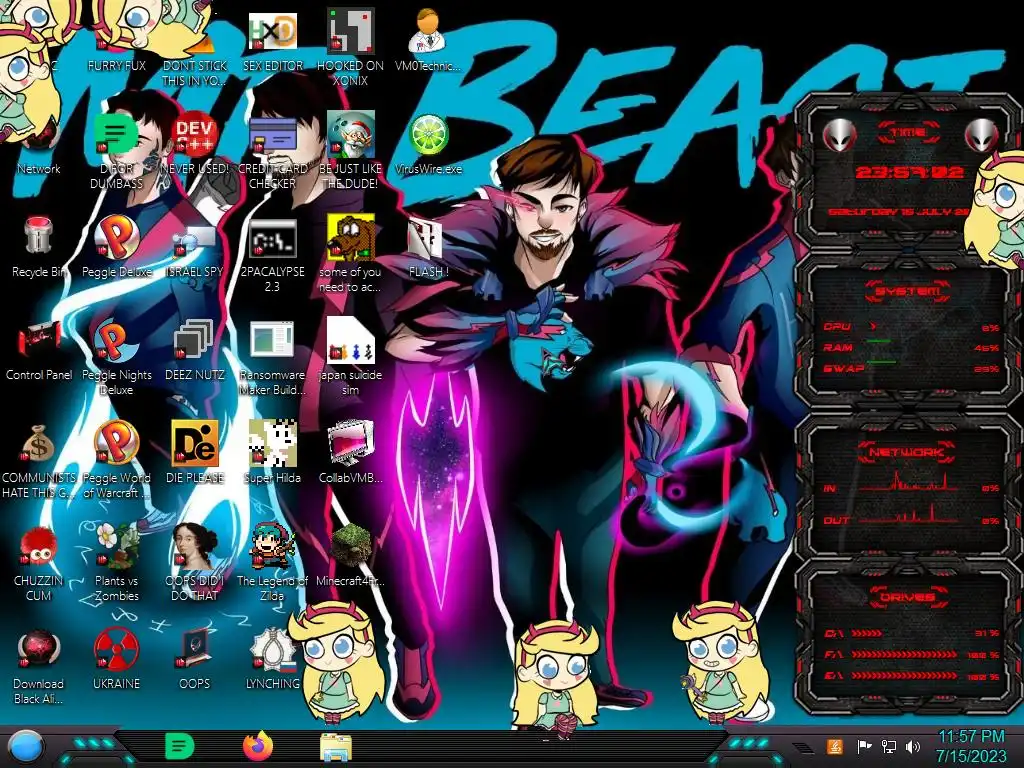Click the left alien head on TIME widget
The width and height of the screenshot is (1024, 768).
(x=839, y=136)
